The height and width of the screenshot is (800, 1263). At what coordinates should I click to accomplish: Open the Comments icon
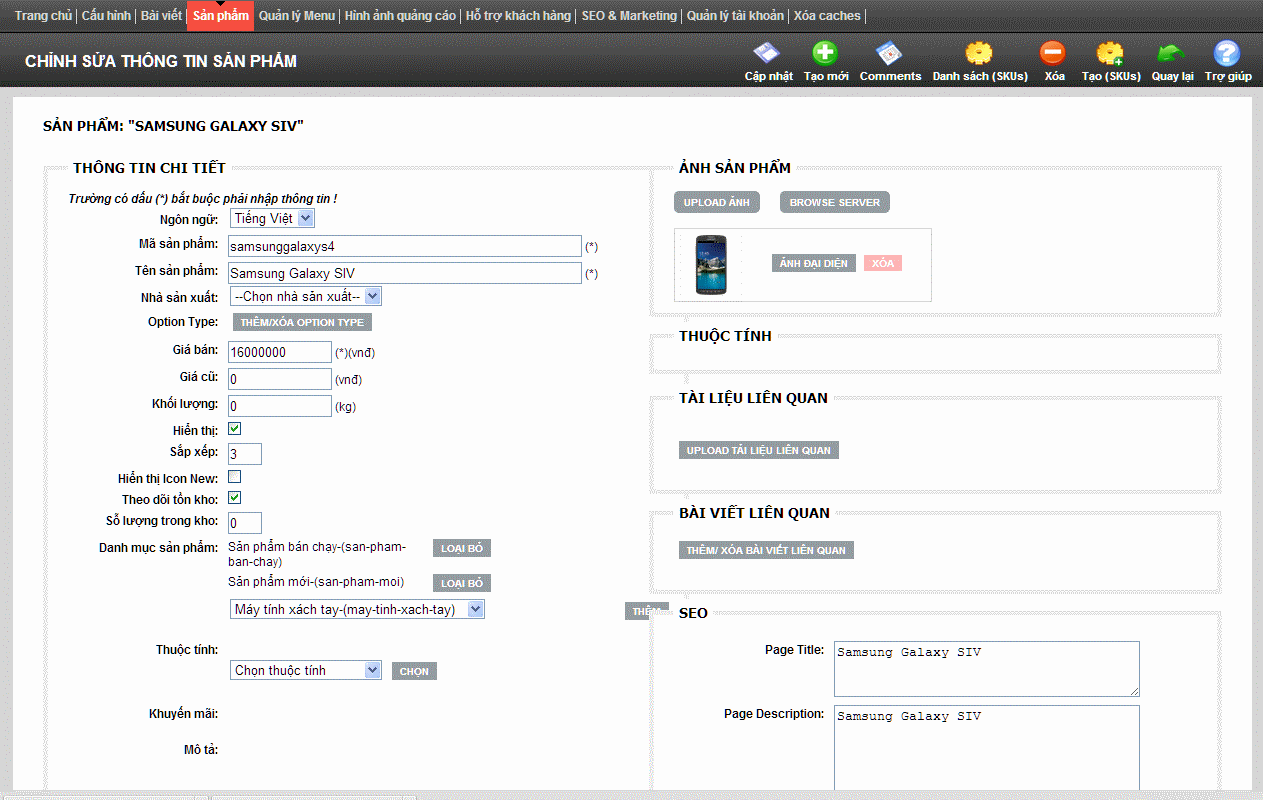889,53
